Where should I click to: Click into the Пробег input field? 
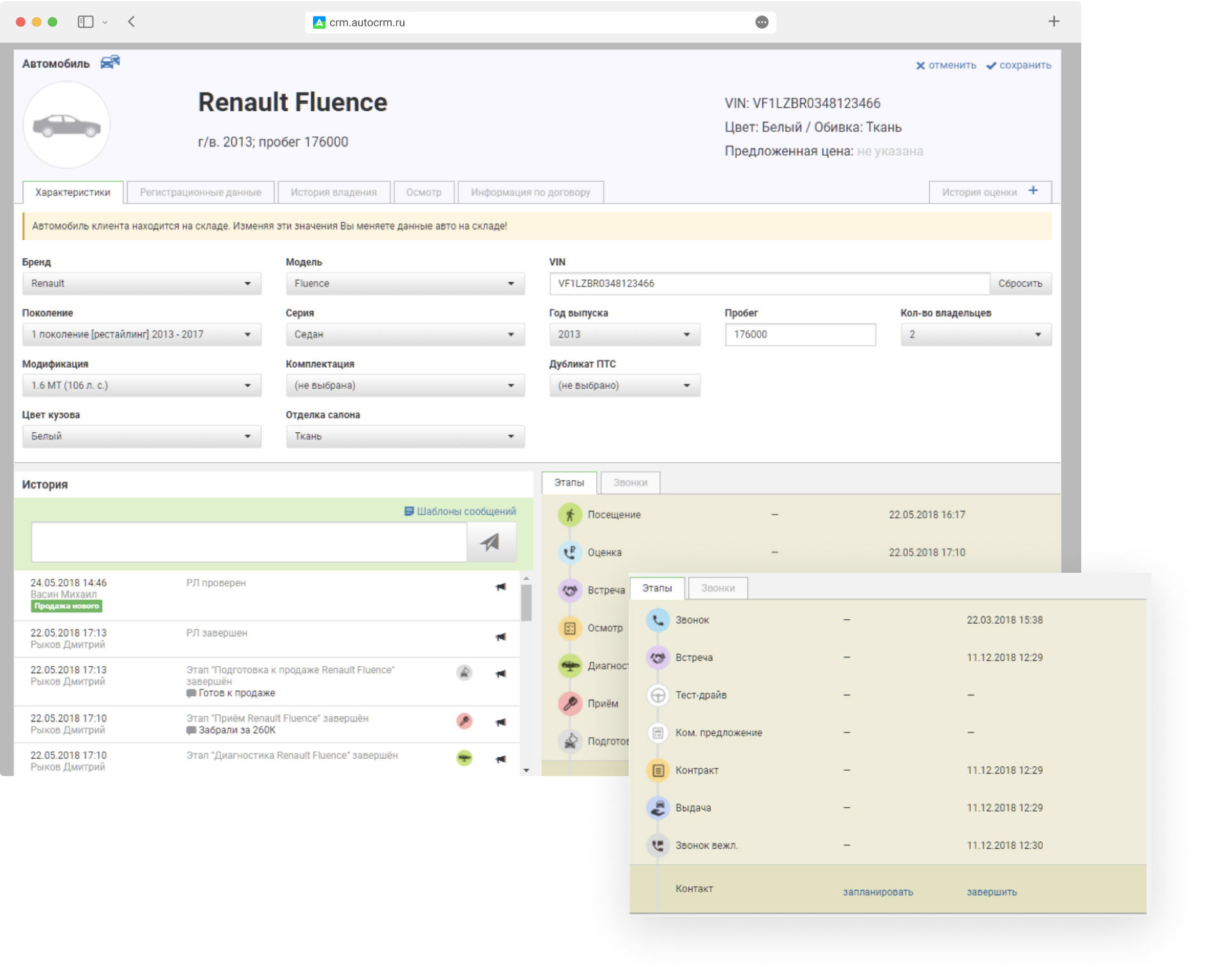coord(801,335)
